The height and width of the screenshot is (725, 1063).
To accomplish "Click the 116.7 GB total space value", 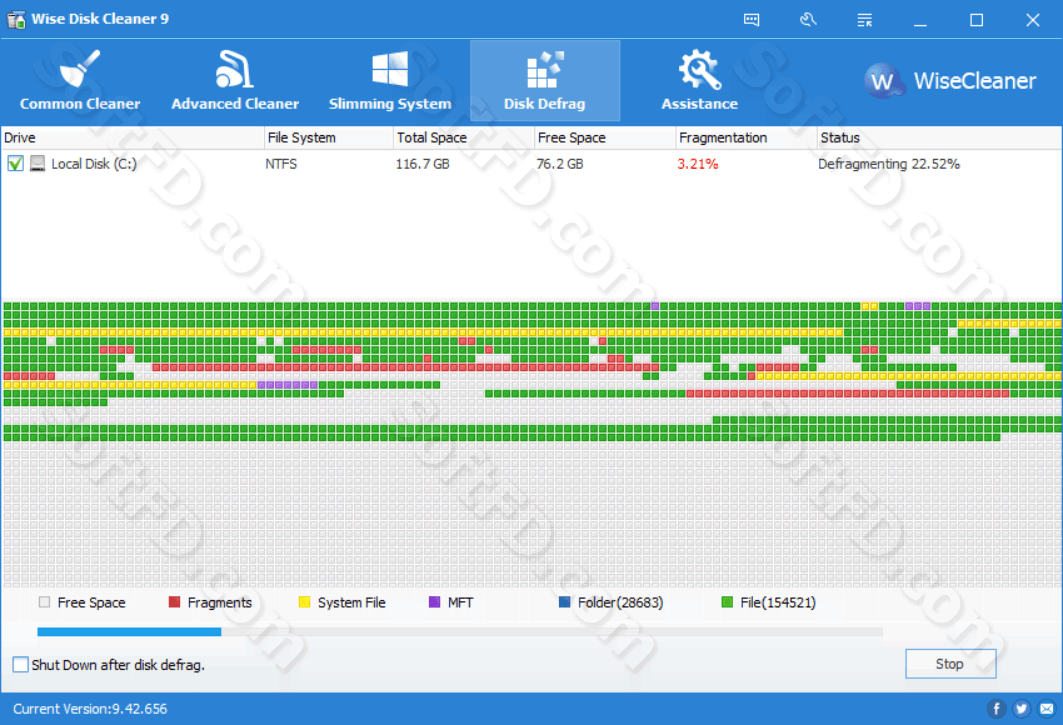I will [x=422, y=164].
